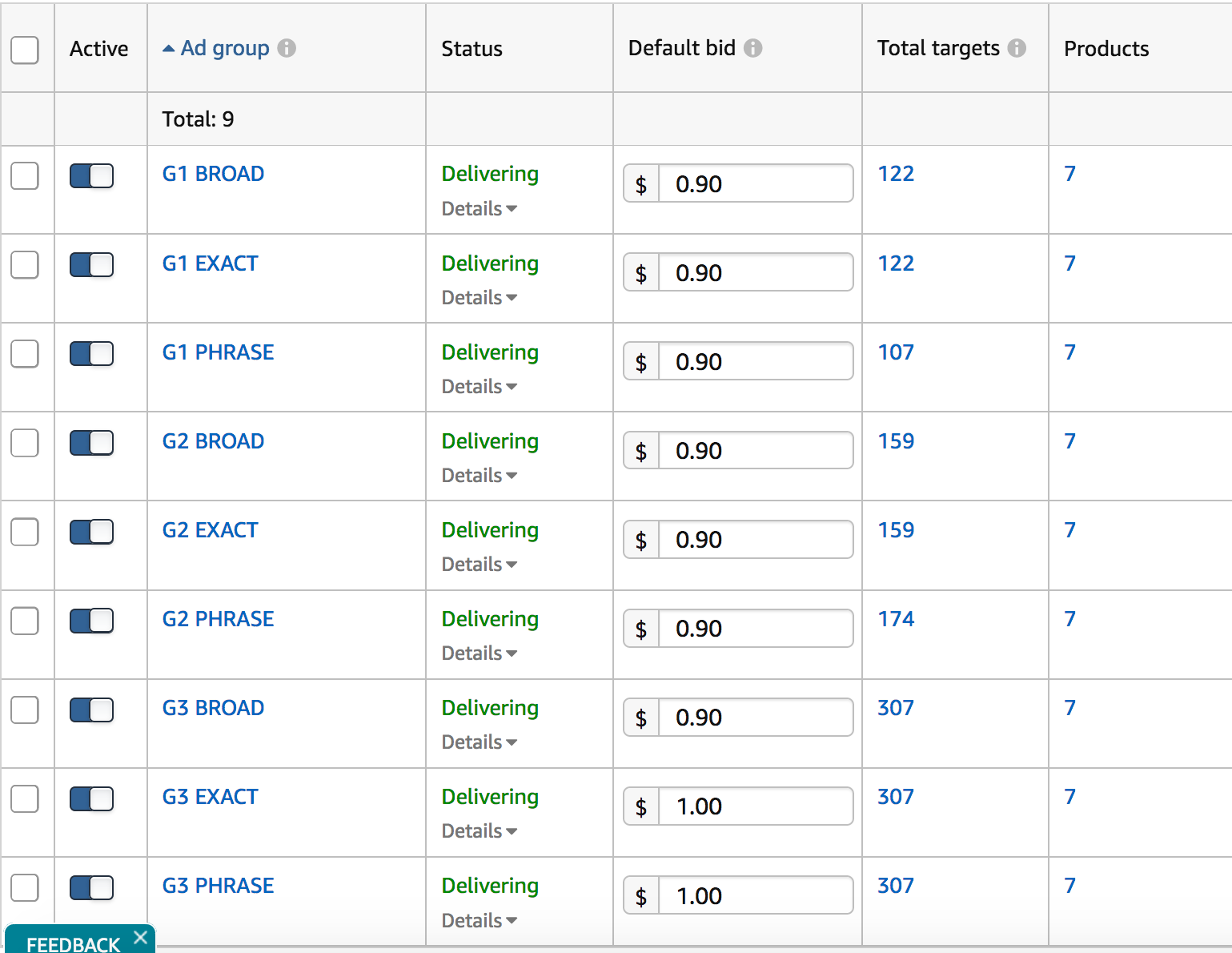The height and width of the screenshot is (953, 1232).
Task: Toggle the active switch for G2 EXACT
Action: 91,531
